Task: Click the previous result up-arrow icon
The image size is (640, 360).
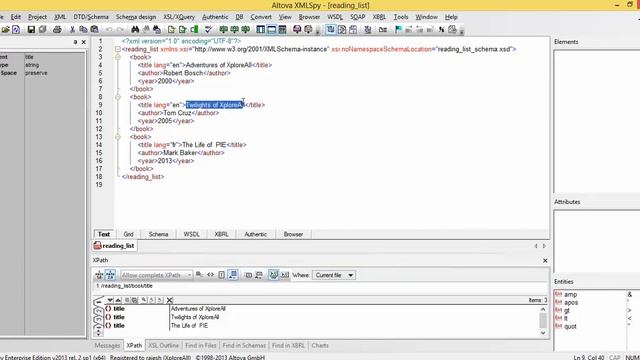Action: (118, 300)
